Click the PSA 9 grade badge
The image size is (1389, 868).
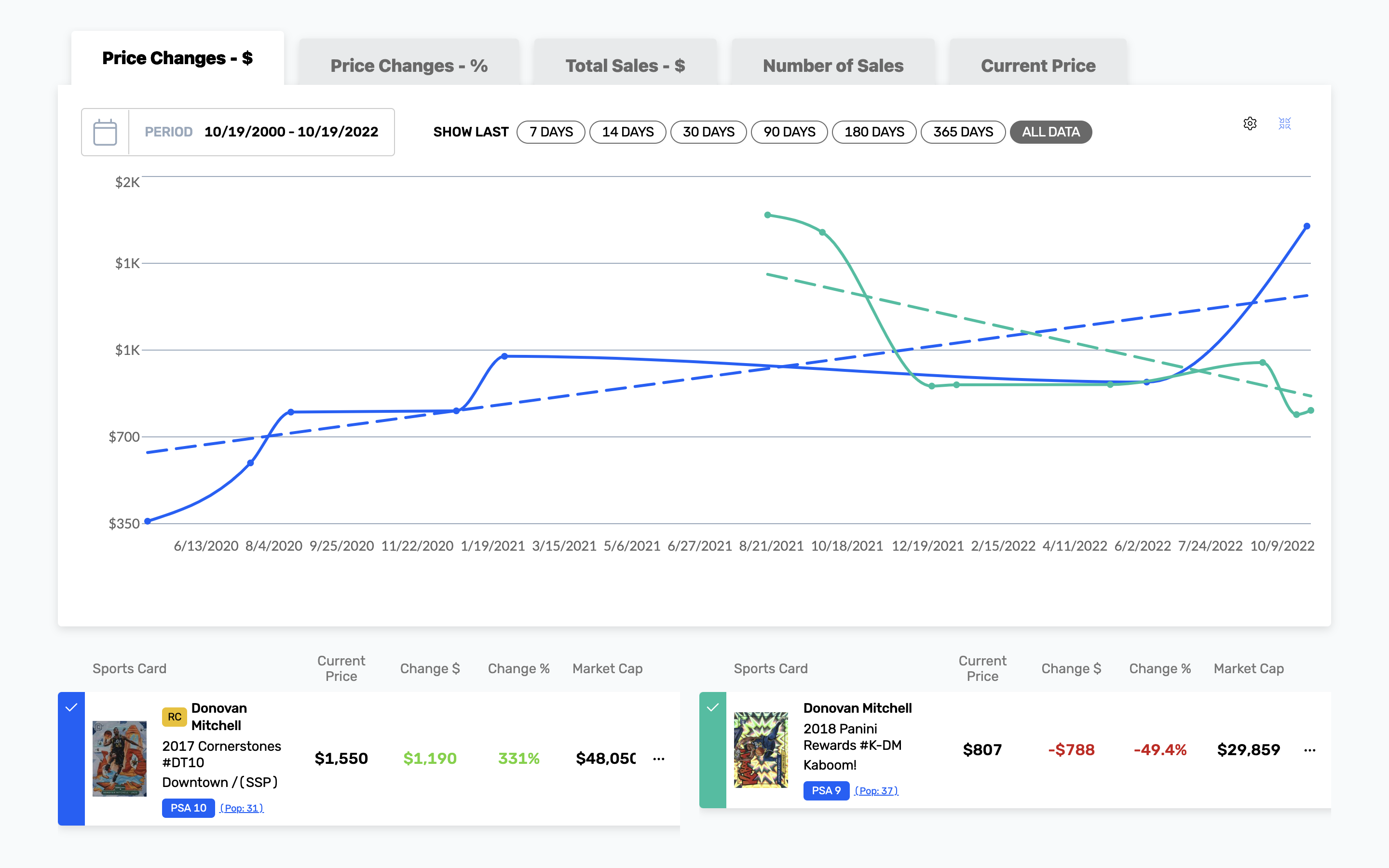click(x=826, y=790)
